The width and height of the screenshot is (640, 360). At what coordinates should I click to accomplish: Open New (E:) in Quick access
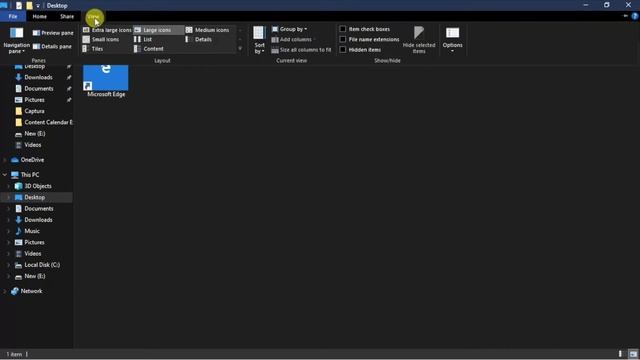tap(35, 133)
